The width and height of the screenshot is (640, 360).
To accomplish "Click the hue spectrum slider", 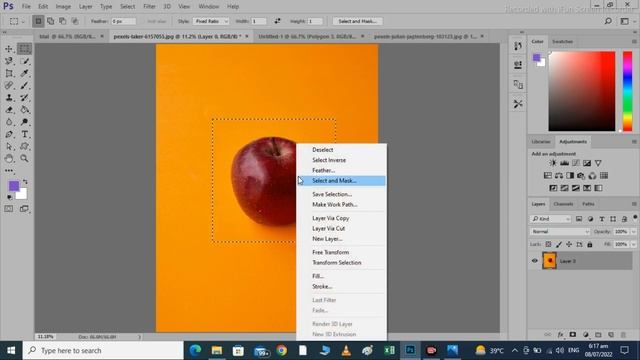I will pyautogui.click(x=627, y=91).
